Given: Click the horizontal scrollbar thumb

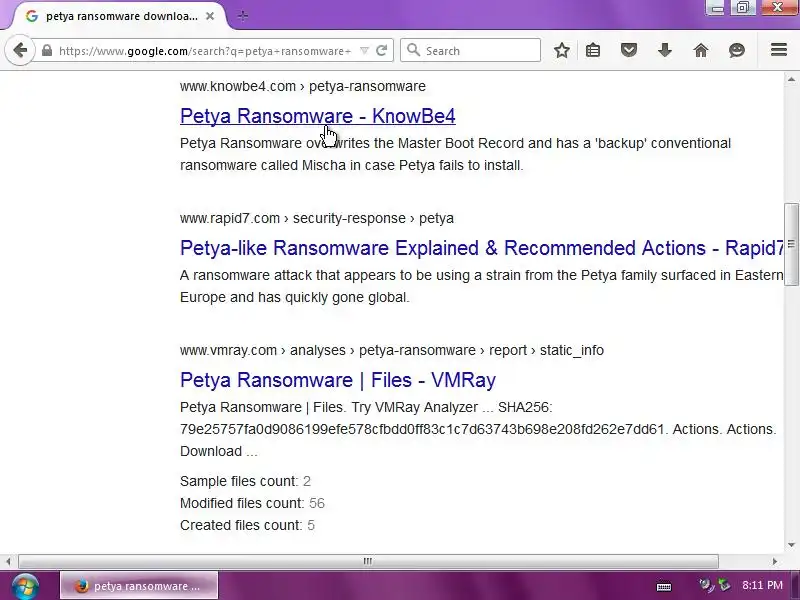Looking at the screenshot, I should pos(368,561).
